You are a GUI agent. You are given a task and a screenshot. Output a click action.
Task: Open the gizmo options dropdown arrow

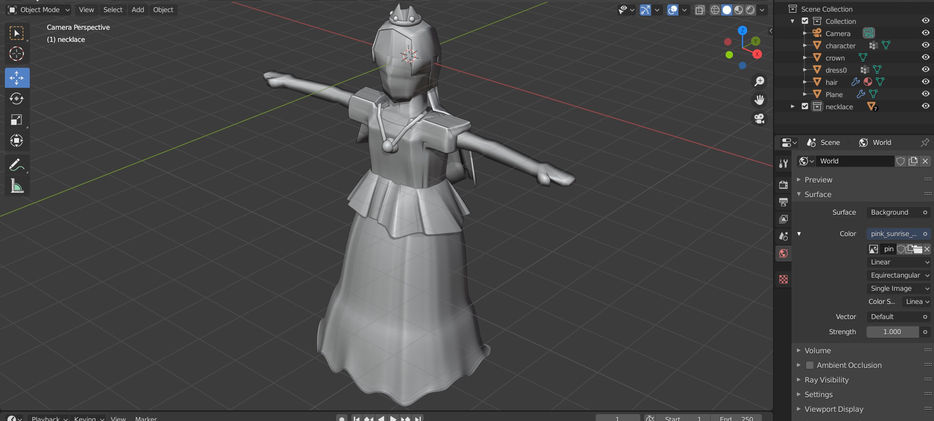pyautogui.click(x=657, y=10)
